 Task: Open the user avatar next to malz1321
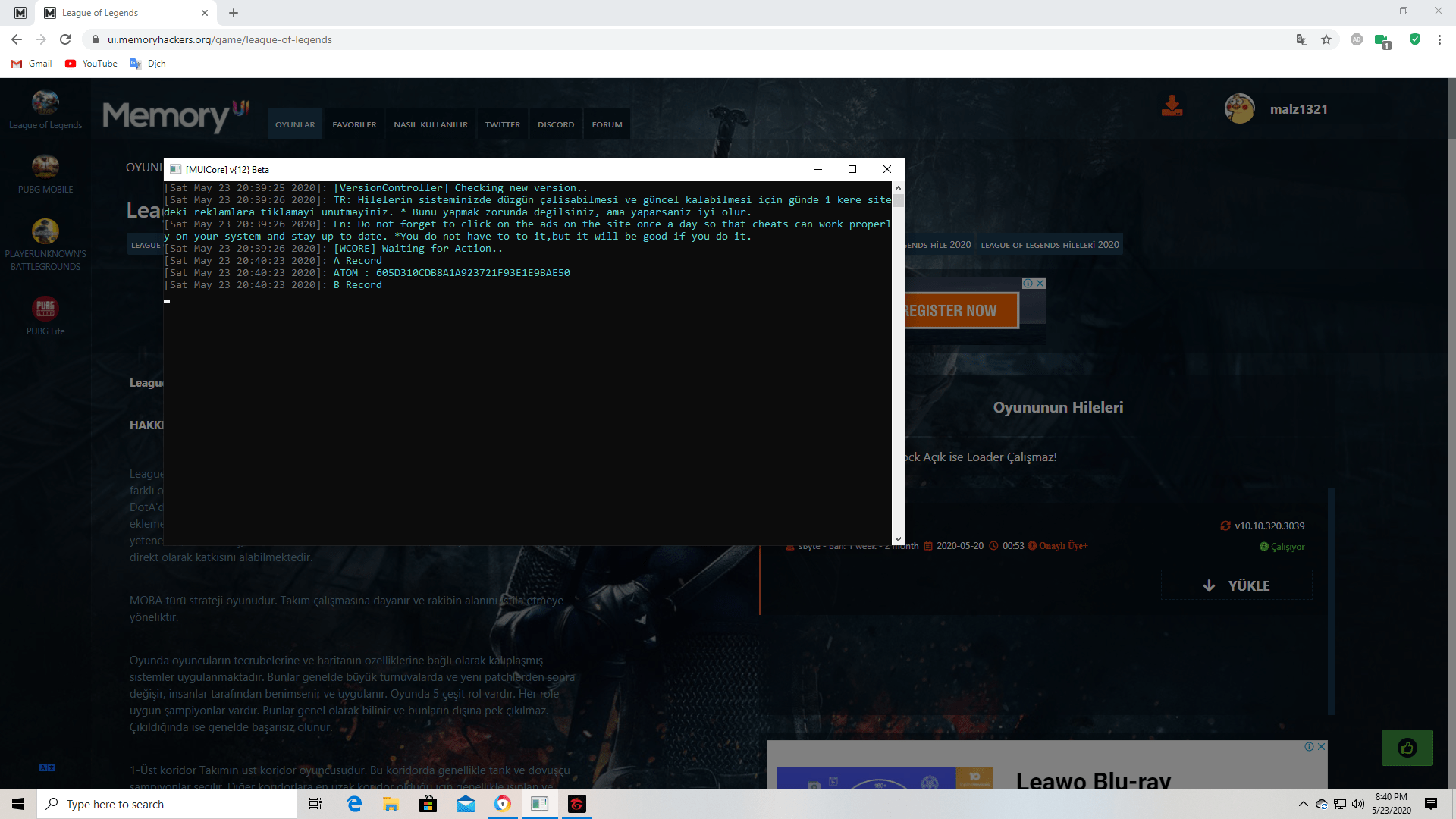pos(1240,108)
